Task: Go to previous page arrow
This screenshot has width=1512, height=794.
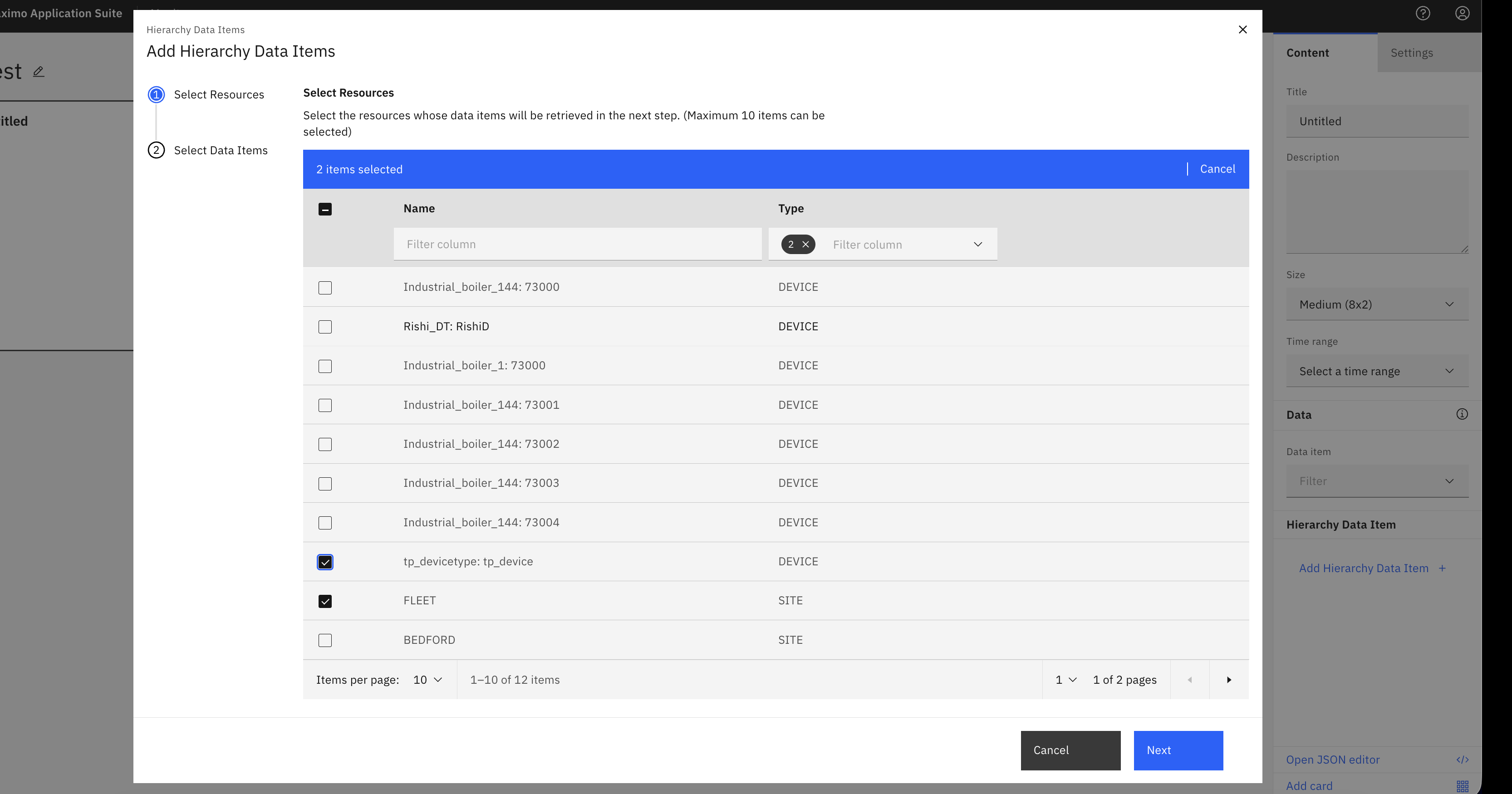Action: pyautogui.click(x=1190, y=680)
